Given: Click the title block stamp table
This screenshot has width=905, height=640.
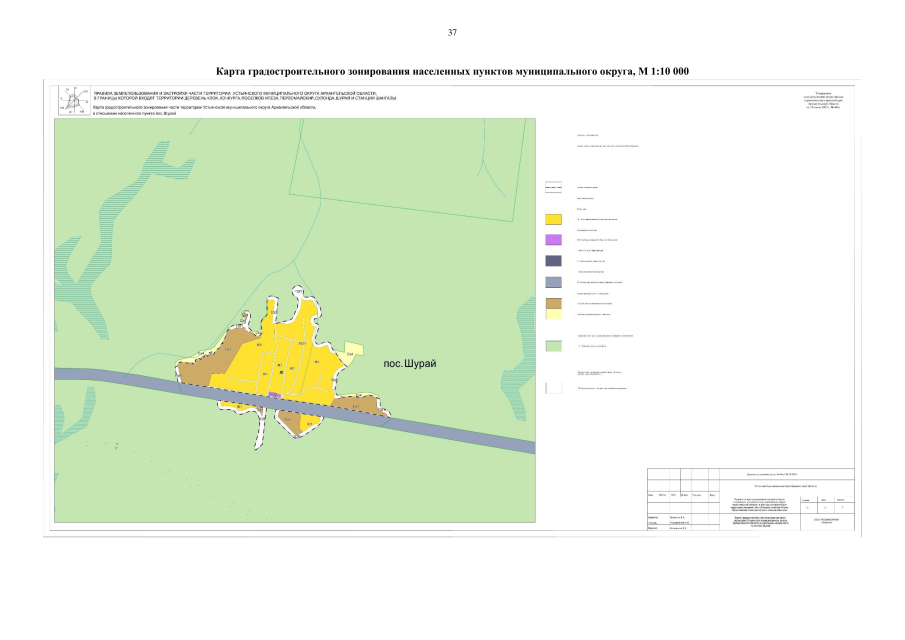Looking at the screenshot, I should [x=750, y=499].
